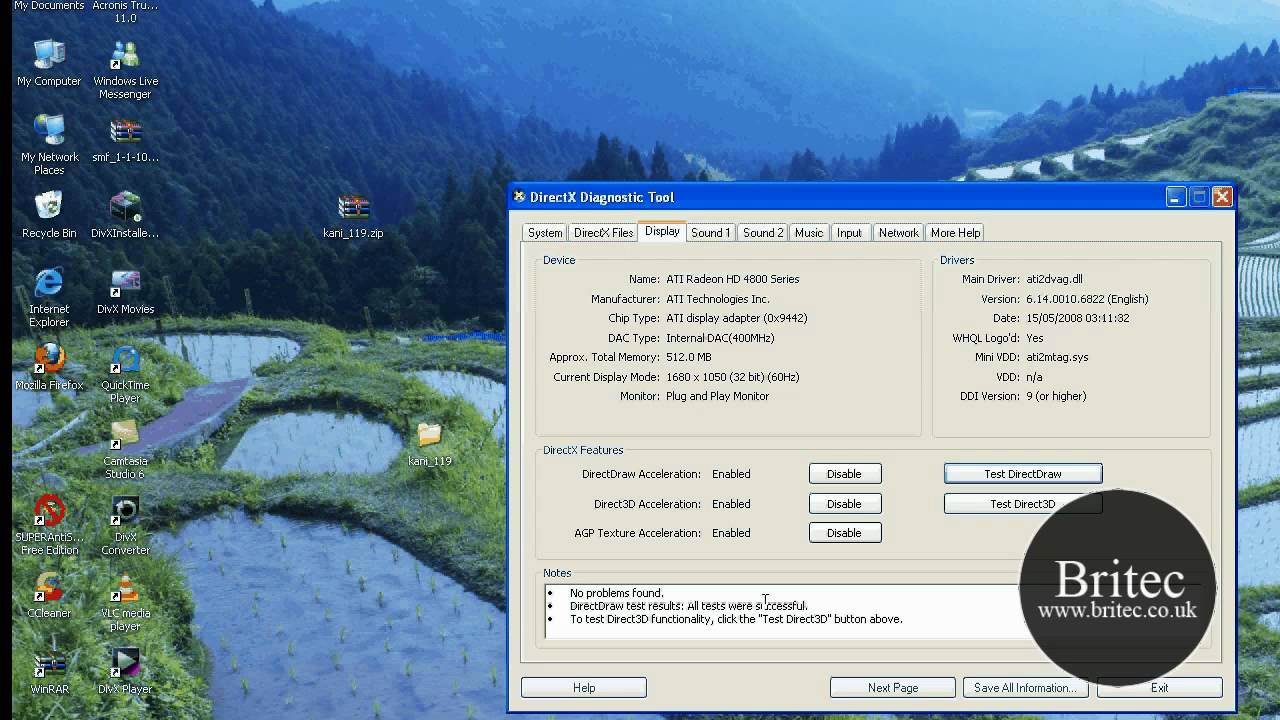
Task: Disable Direct3D Acceleration
Action: [x=844, y=504]
